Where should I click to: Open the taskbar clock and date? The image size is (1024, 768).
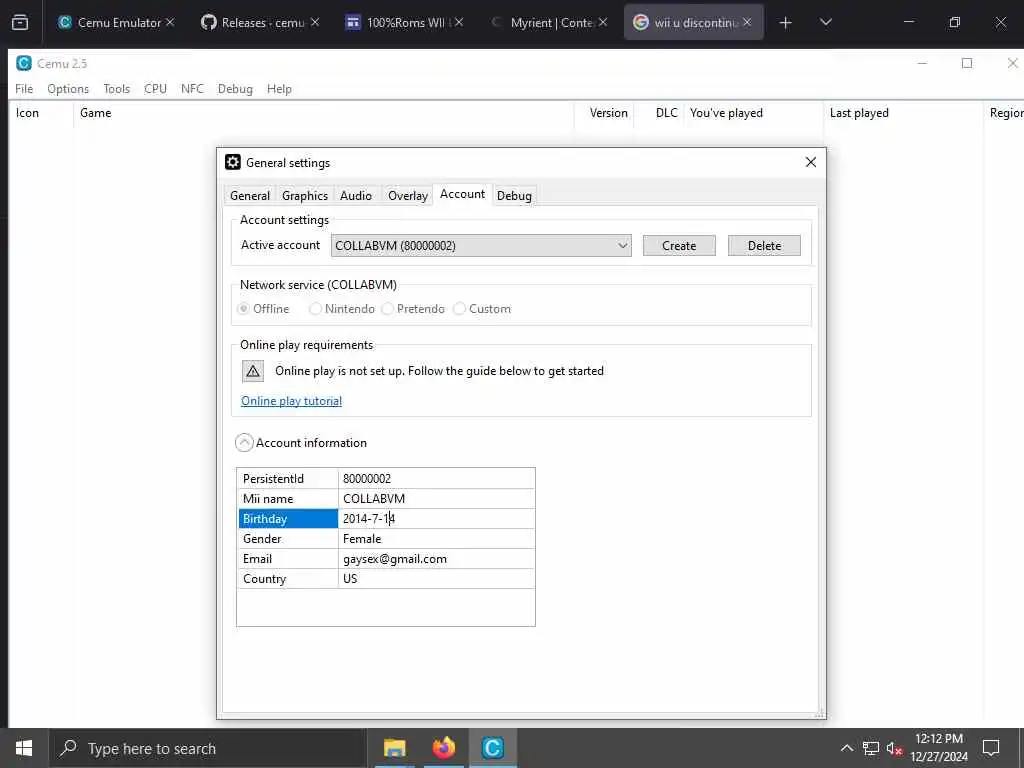(x=938, y=748)
